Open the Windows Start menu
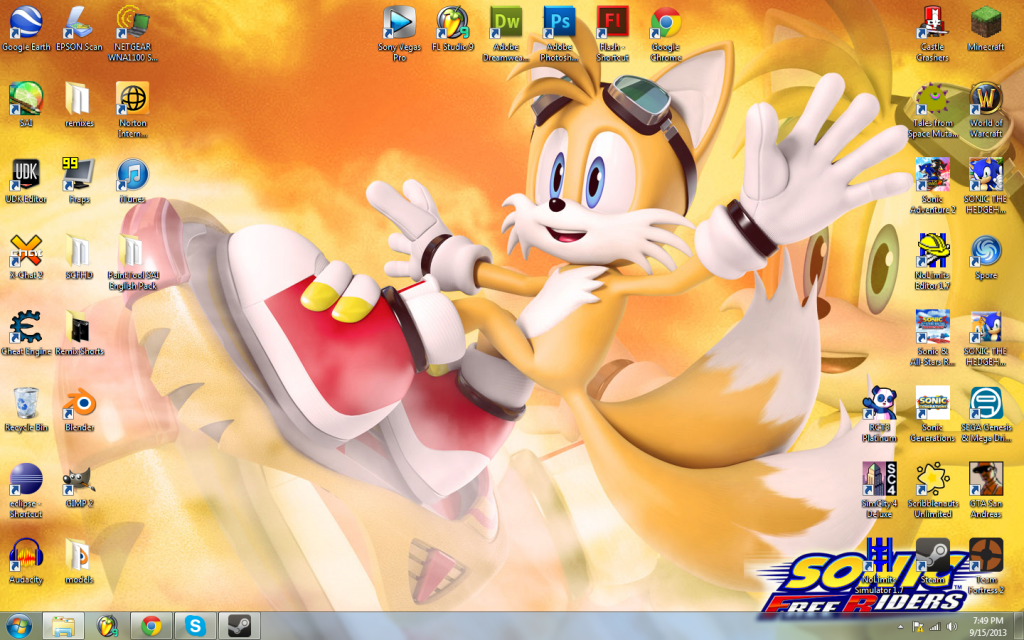 coord(18,626)
